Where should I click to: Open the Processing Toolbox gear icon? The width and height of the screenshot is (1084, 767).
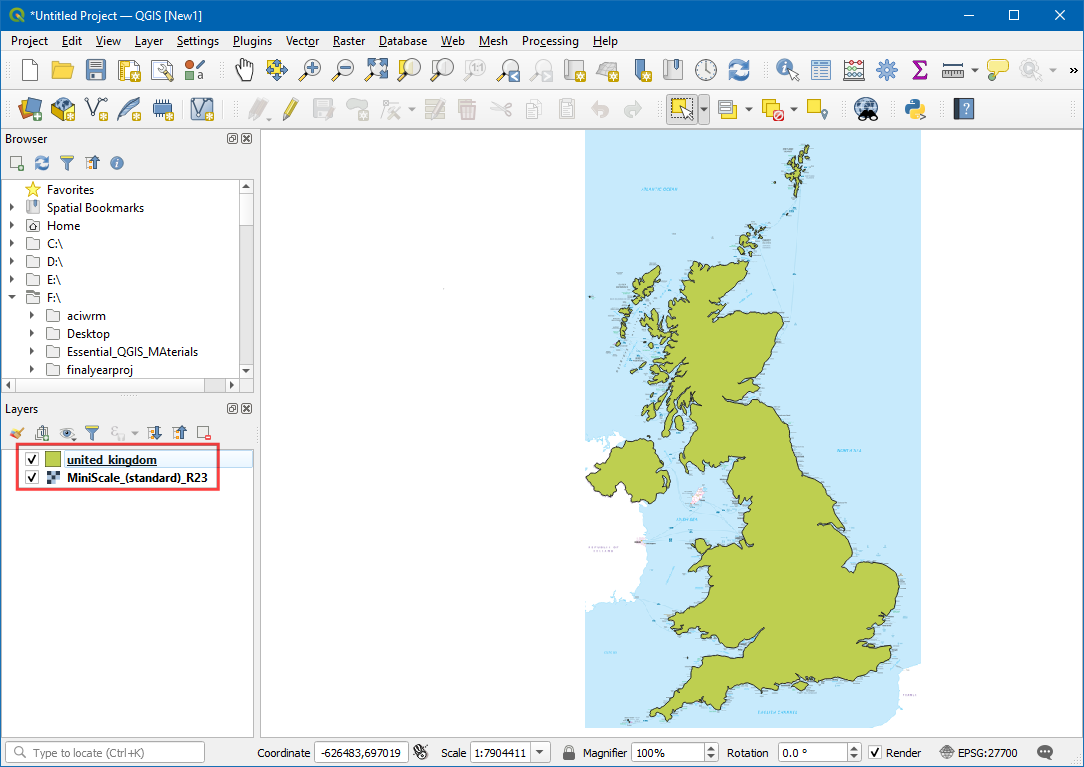887,70
